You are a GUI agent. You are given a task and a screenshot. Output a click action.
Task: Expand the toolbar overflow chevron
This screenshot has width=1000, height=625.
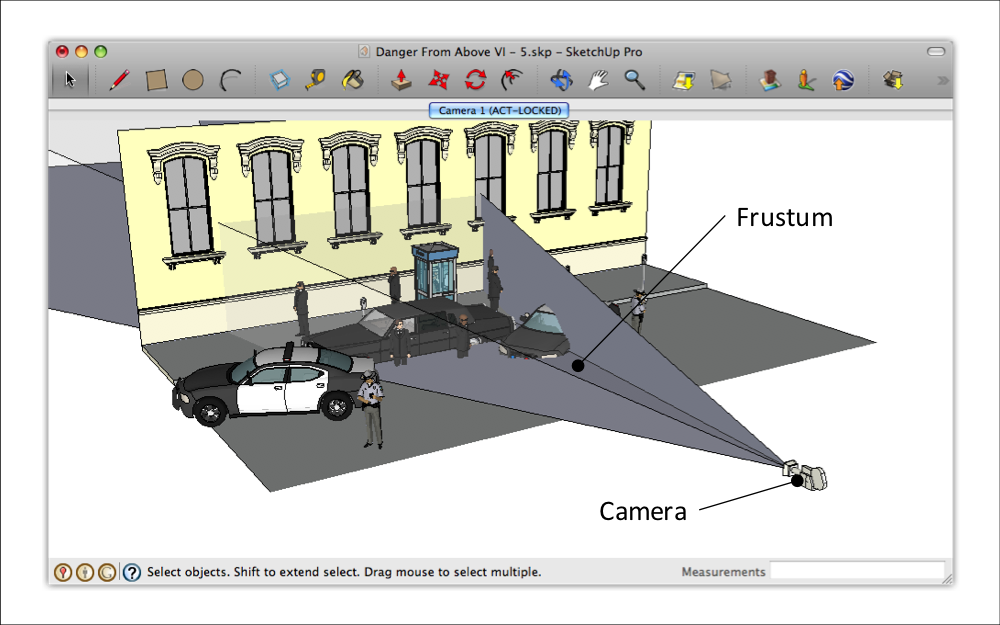click(941, 81)
